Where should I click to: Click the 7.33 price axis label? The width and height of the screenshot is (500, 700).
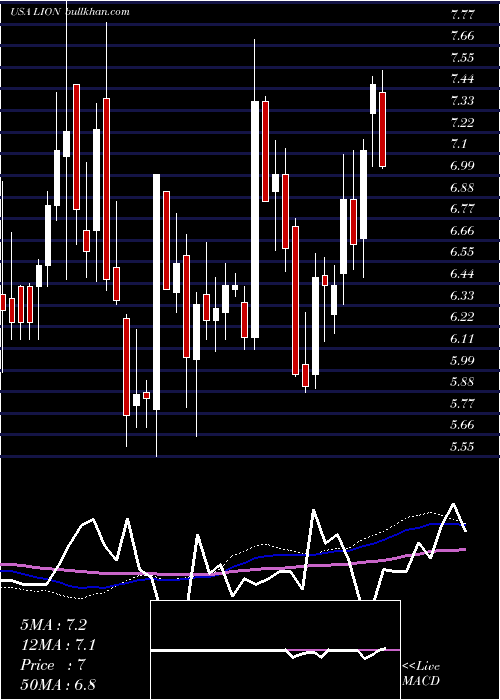462,101
